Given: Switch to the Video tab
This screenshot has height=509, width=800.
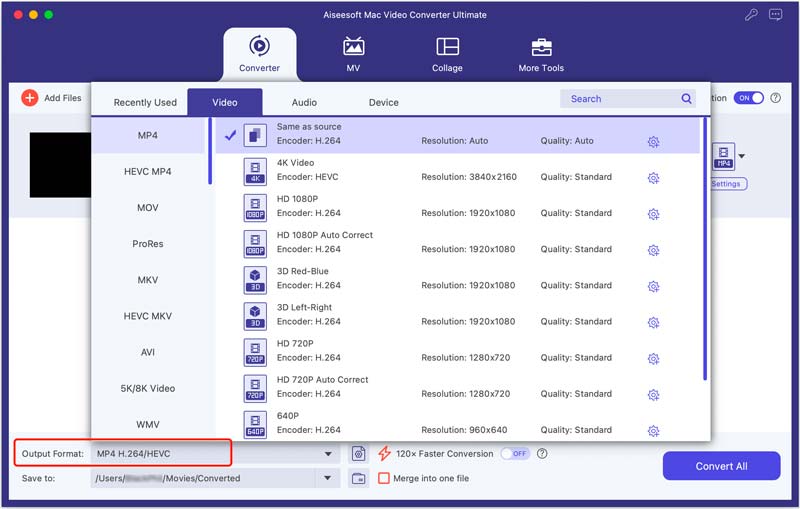Looking at the screenshot, I should point(225,103).
